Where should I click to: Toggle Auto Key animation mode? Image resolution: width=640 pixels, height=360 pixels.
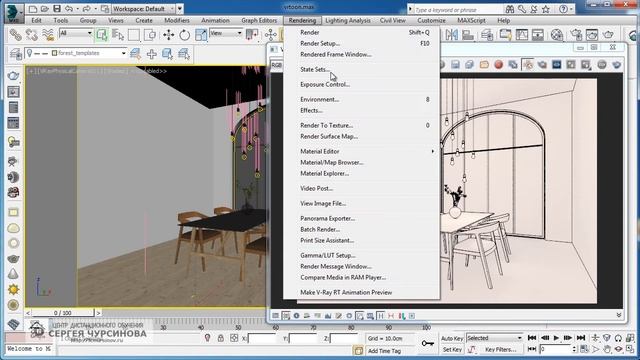[452, 338]
